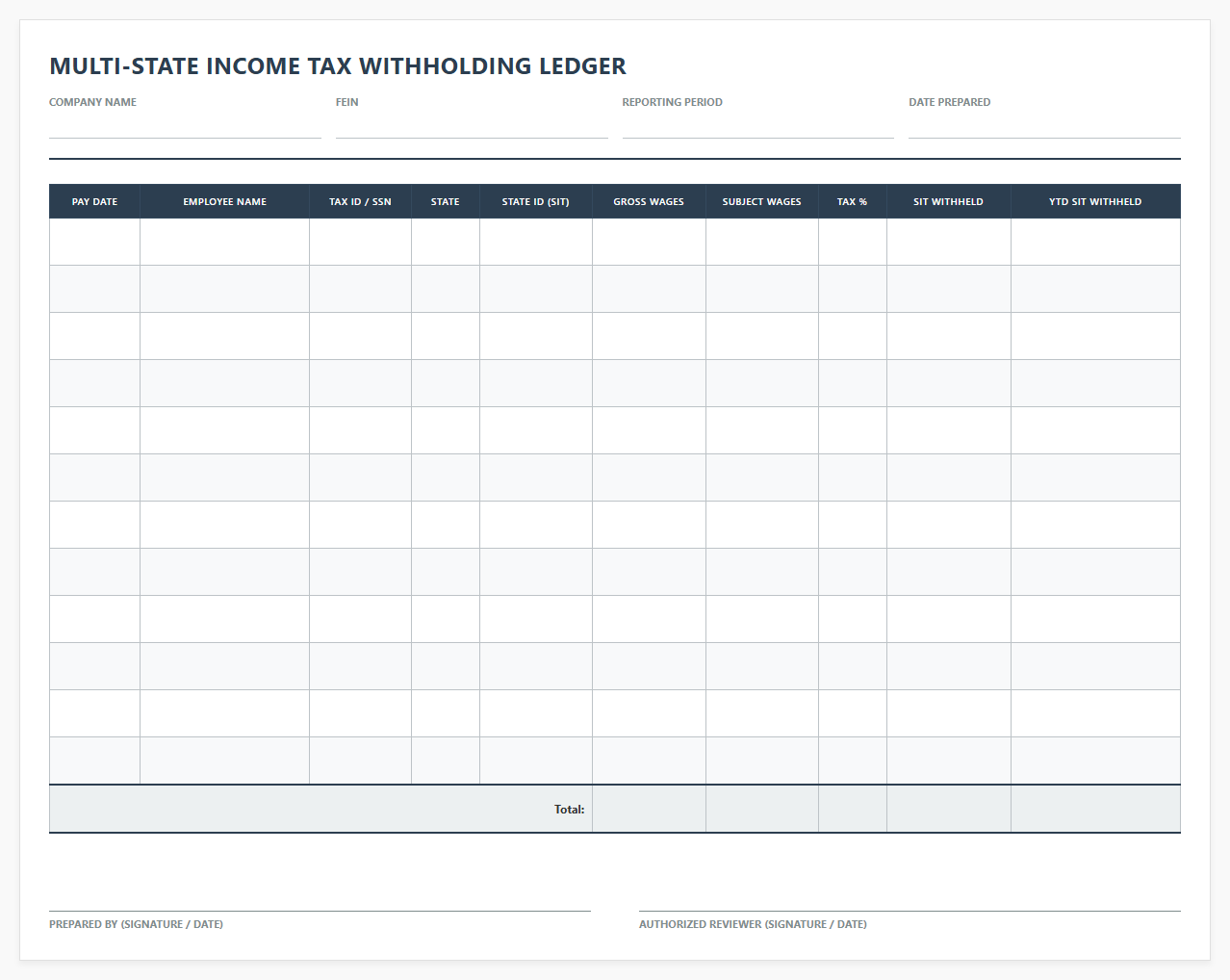Click the "PREPARED BY (SIGNATURE / DATE)" label

click(136, 924)
